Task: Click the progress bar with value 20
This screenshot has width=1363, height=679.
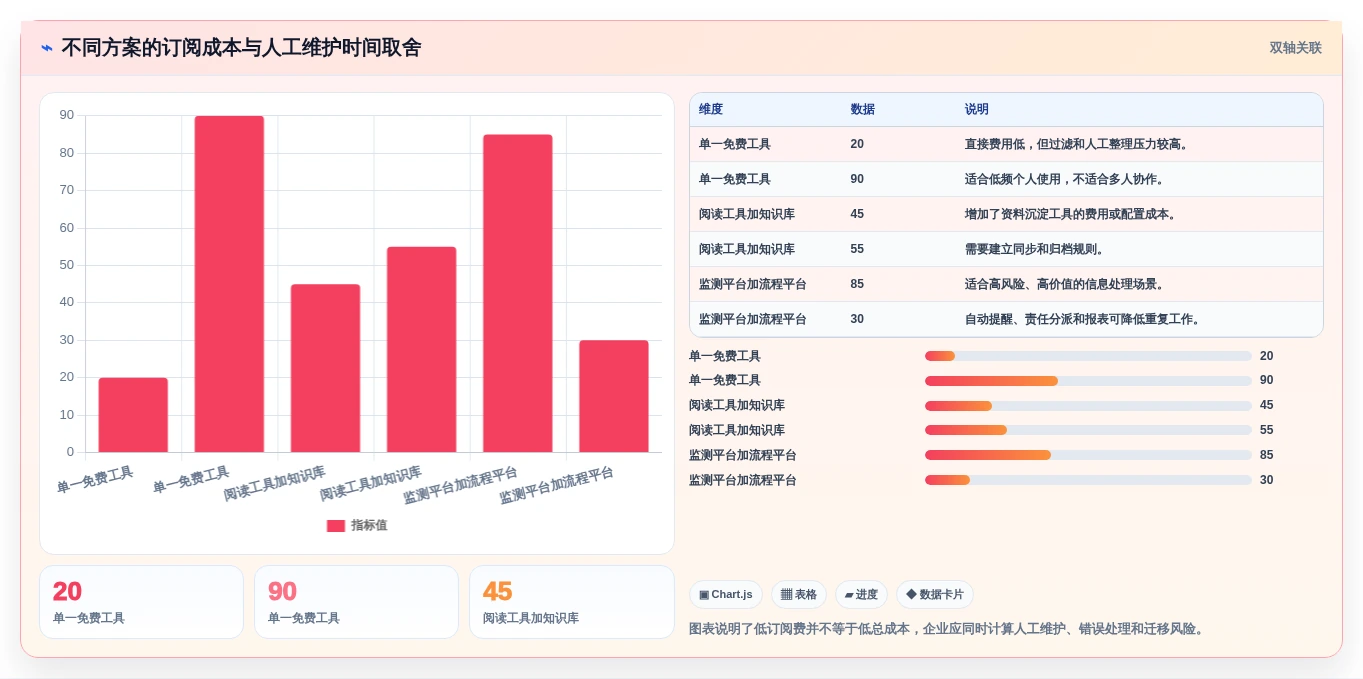Action: click(1088, 356)
